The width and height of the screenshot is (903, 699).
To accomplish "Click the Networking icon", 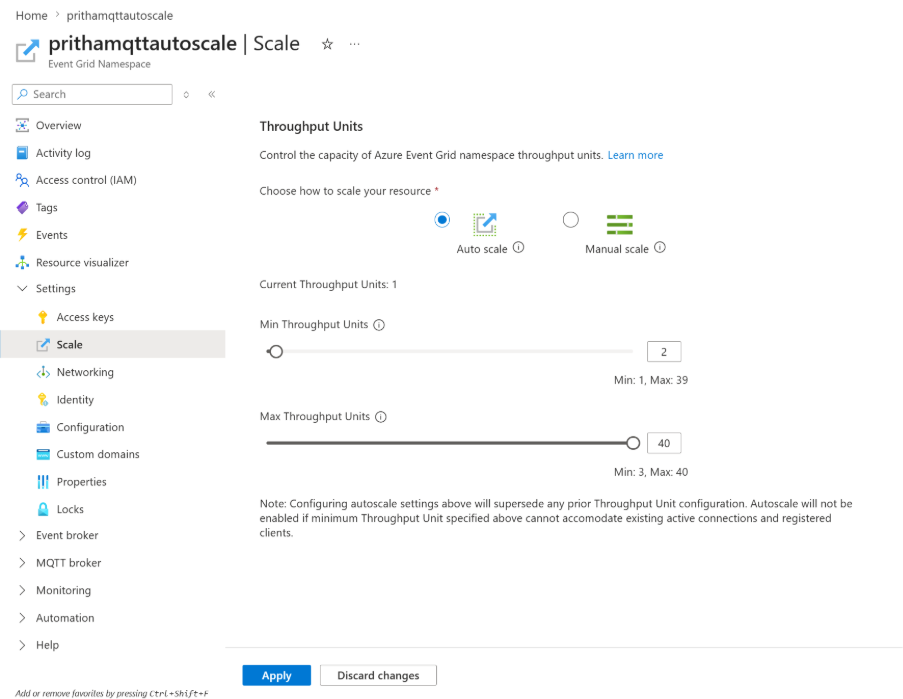I will point(43,373).
